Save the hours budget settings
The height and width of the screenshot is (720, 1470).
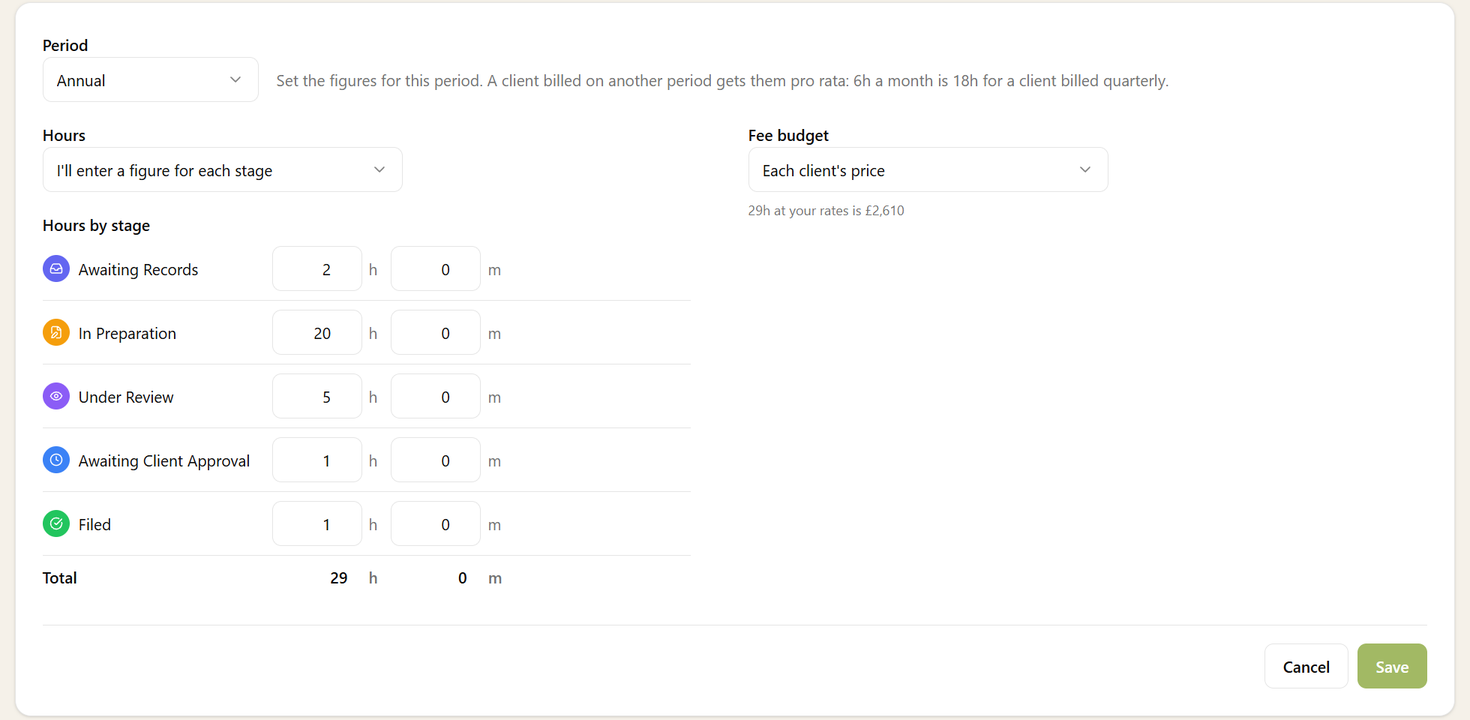pos(1392,666)
